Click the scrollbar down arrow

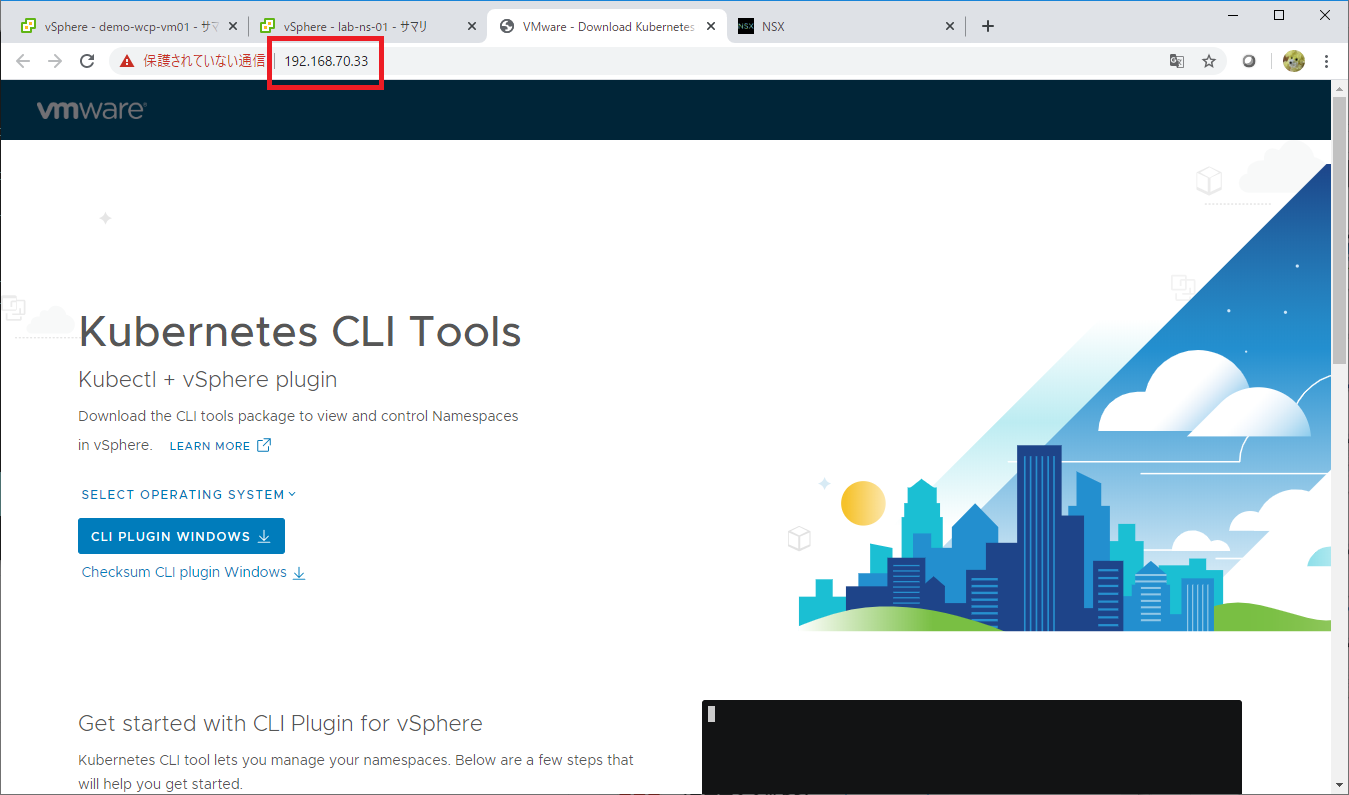pos(1340,784)
